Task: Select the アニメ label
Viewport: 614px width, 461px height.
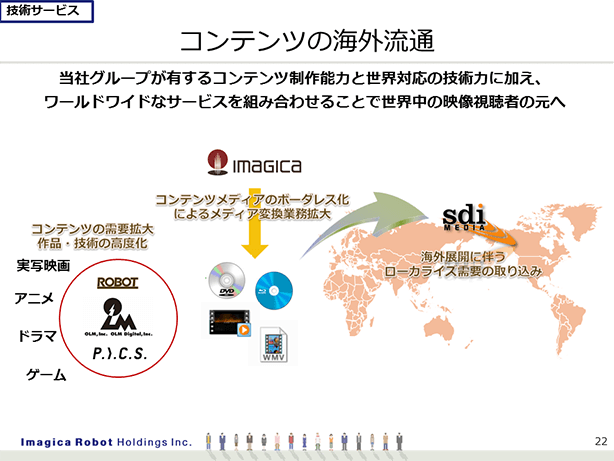Action: [x=34, y=299]
